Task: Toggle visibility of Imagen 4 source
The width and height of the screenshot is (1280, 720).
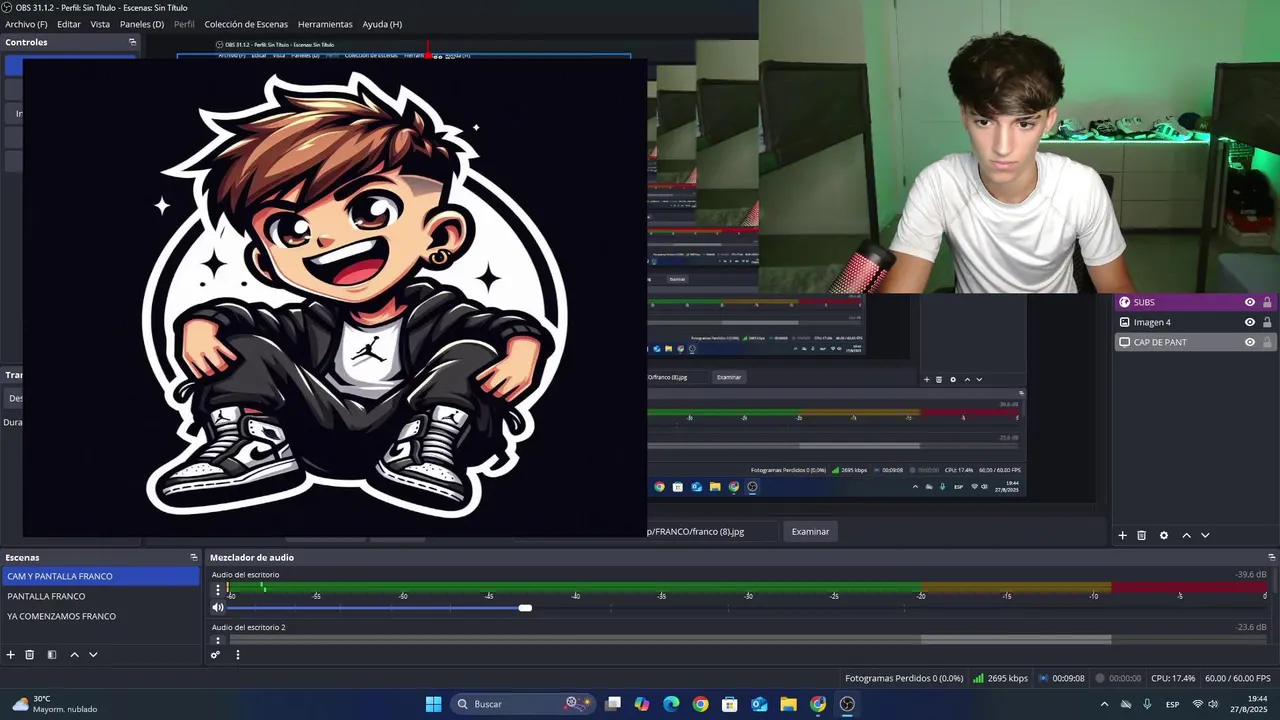Action: tap(1249, 322)
